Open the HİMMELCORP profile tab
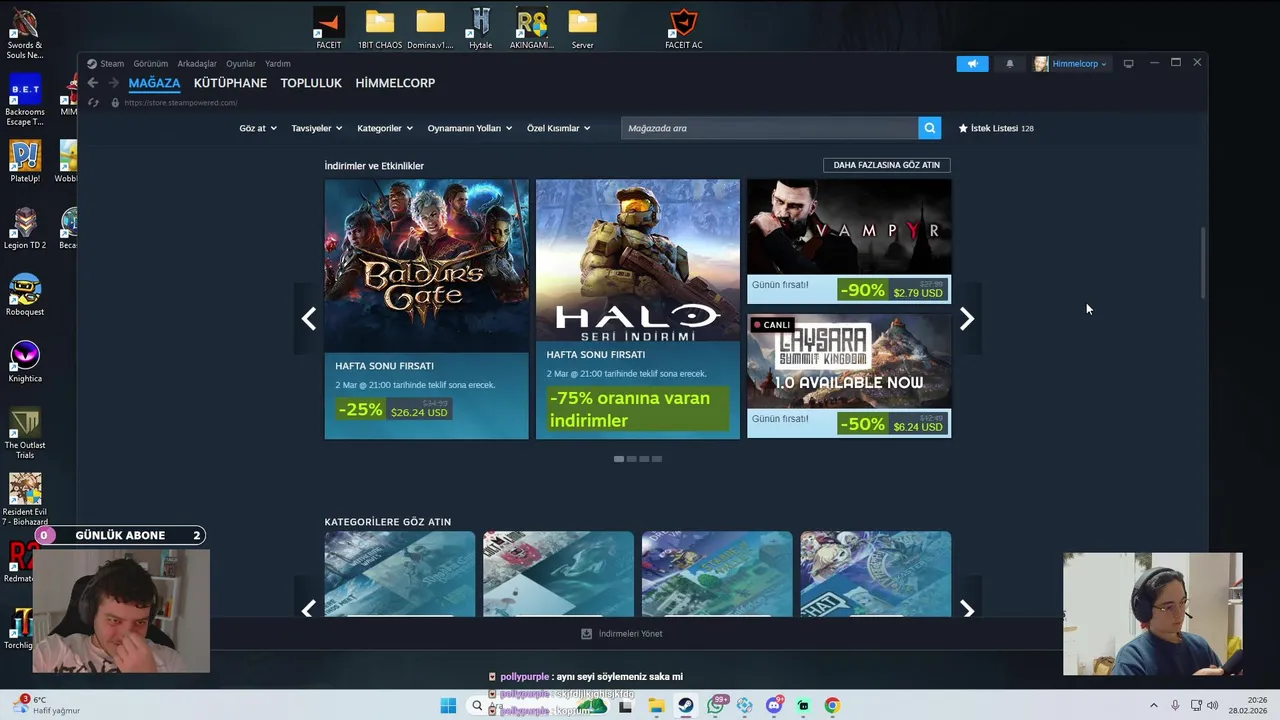 pyautogui.click(x=395, y=83)
